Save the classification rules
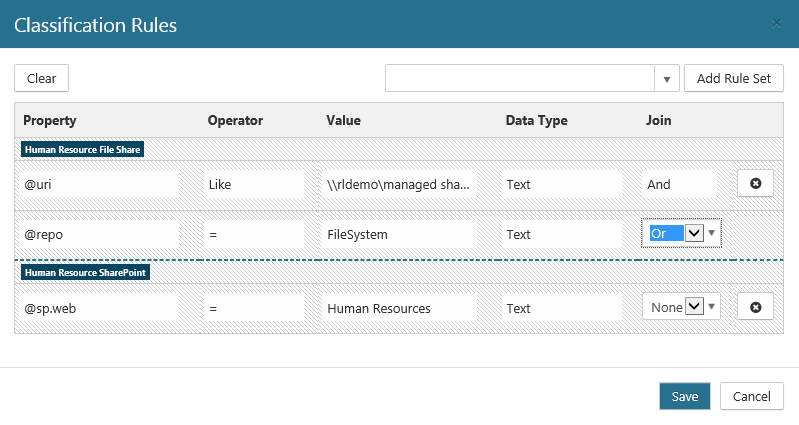The height and width of the screenshot is (425, 799). (684, 396)
